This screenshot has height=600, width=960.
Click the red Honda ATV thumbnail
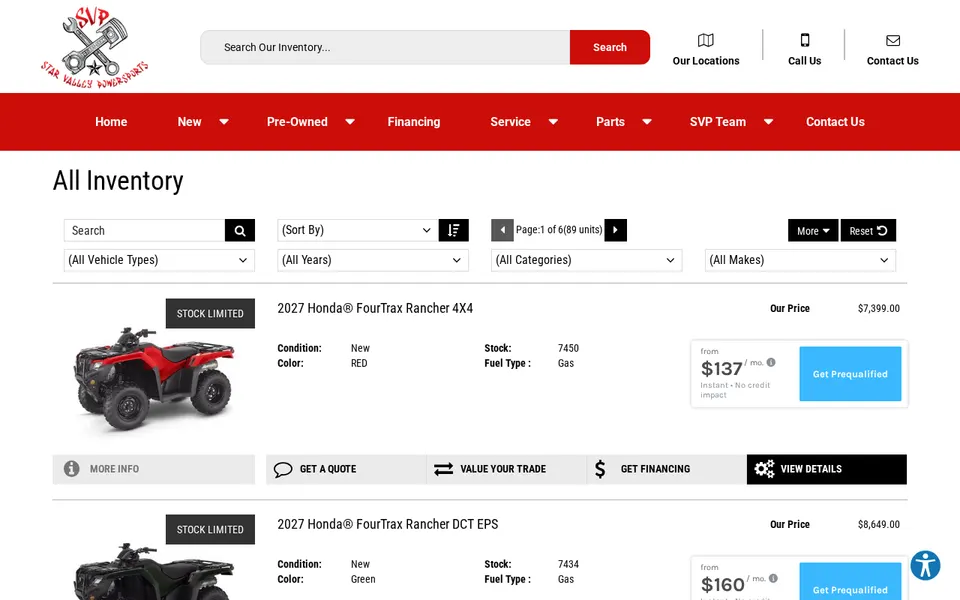[154, 378]
